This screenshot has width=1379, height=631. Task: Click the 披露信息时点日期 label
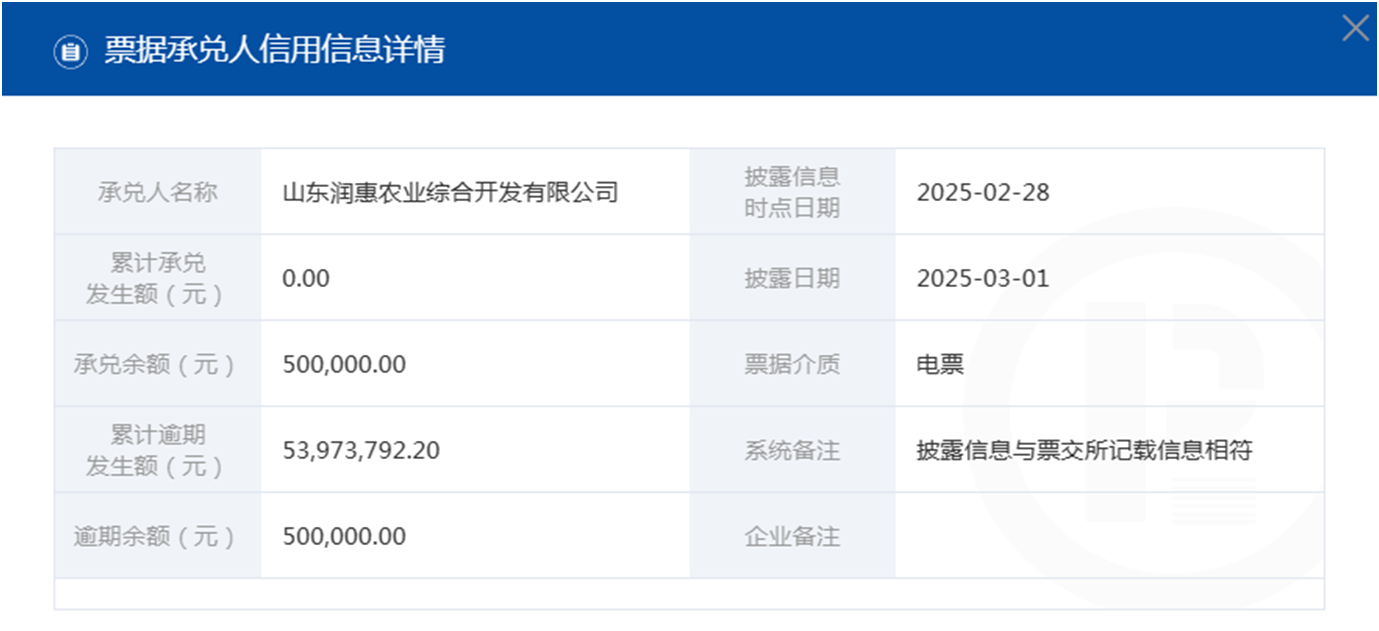coord(792,192)
